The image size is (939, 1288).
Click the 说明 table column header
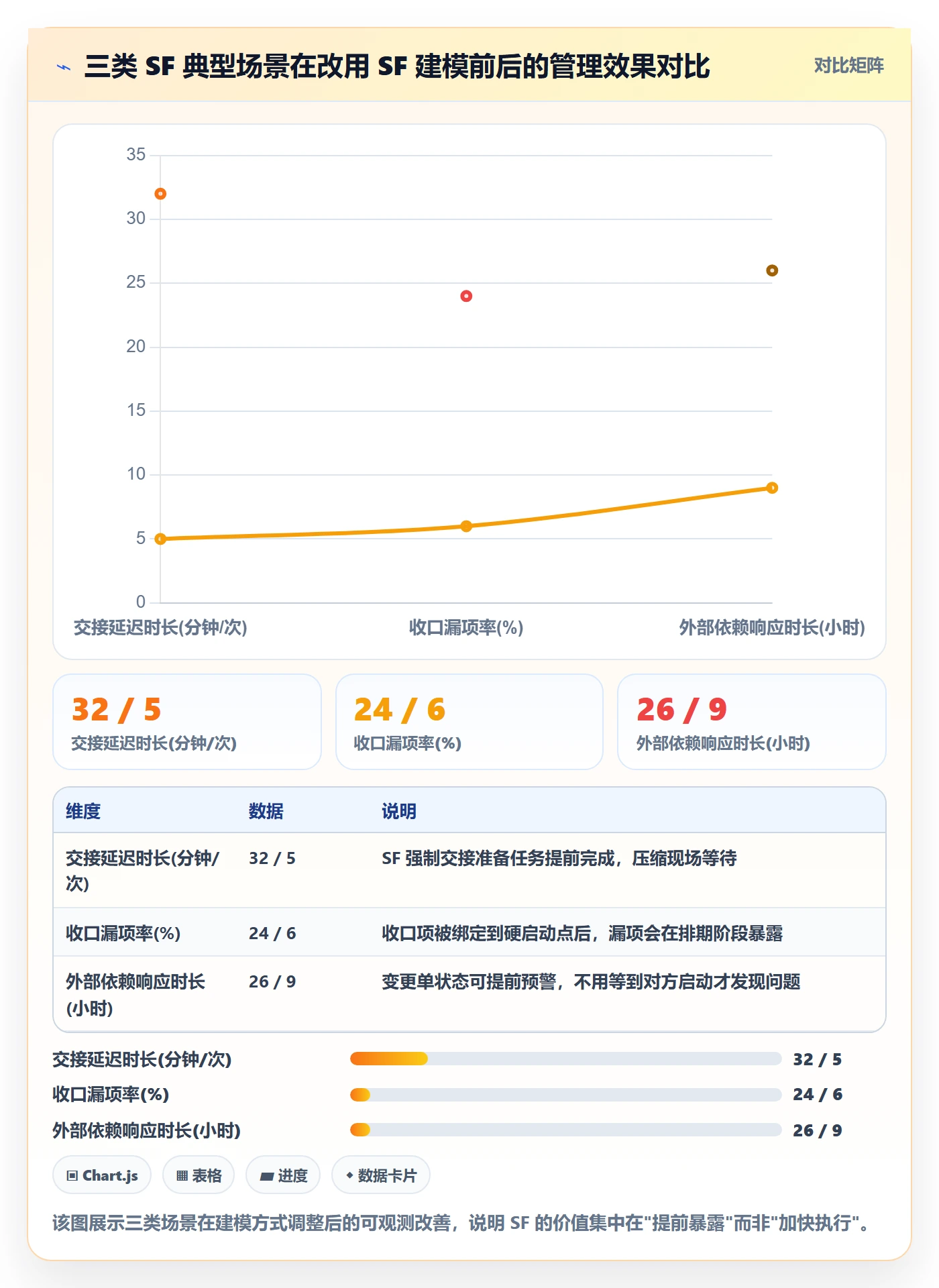pyautogui.click(x=399, y=811)
